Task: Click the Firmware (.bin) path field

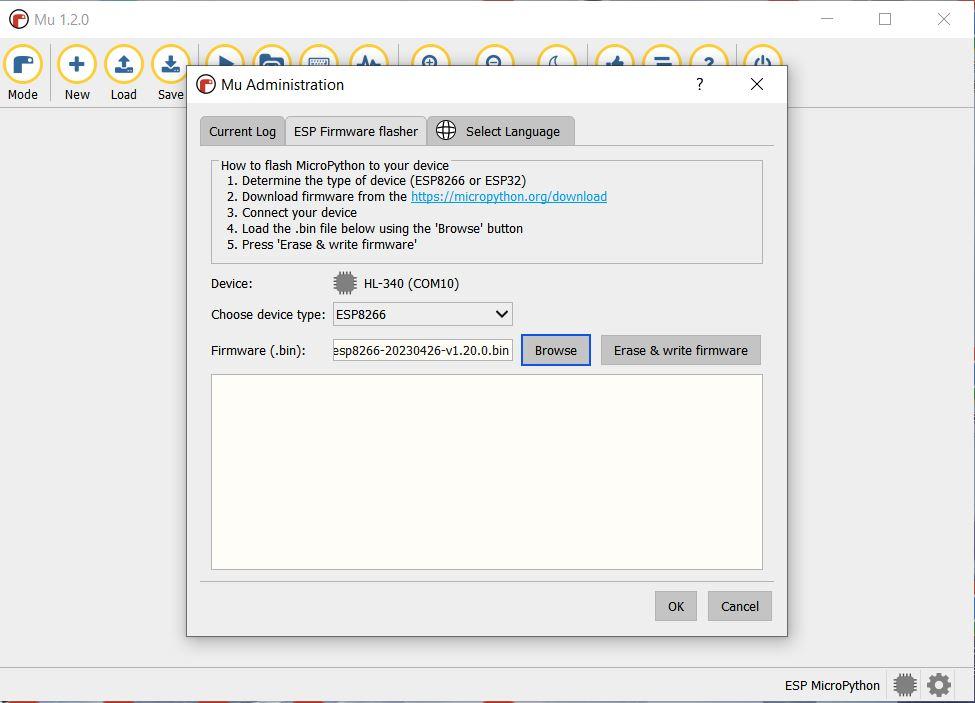Action: [x=423, y=351]
